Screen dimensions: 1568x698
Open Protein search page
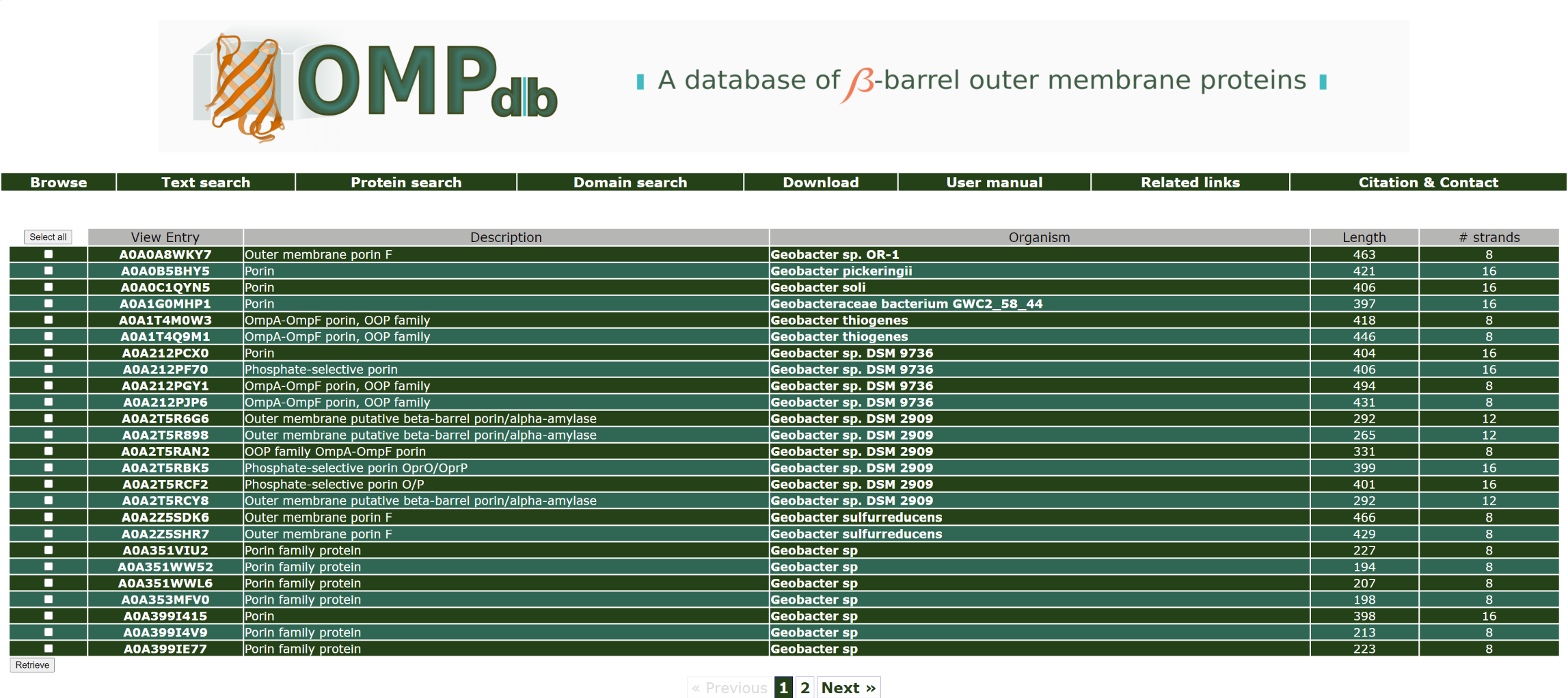406,183
